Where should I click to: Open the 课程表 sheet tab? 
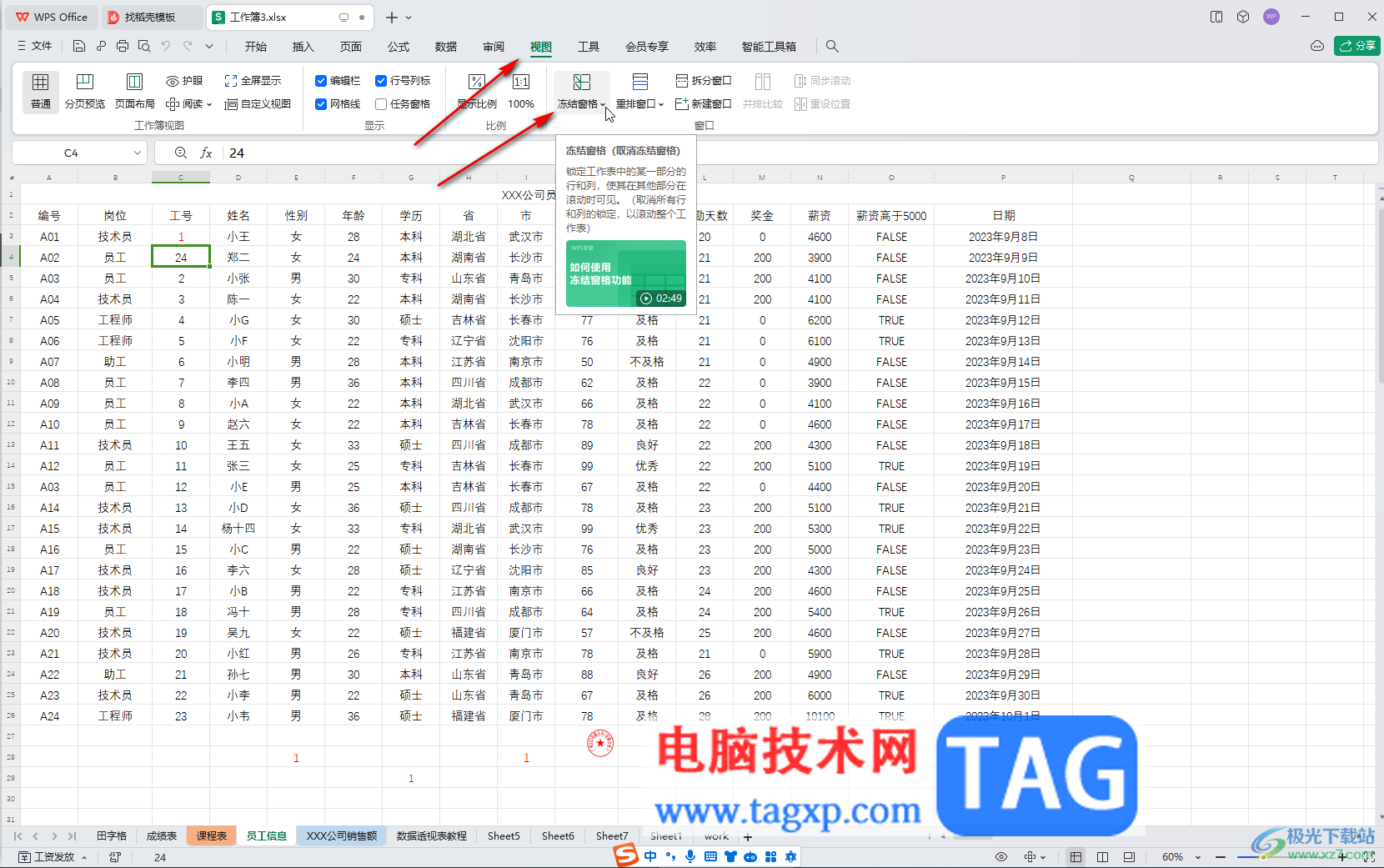212,836
